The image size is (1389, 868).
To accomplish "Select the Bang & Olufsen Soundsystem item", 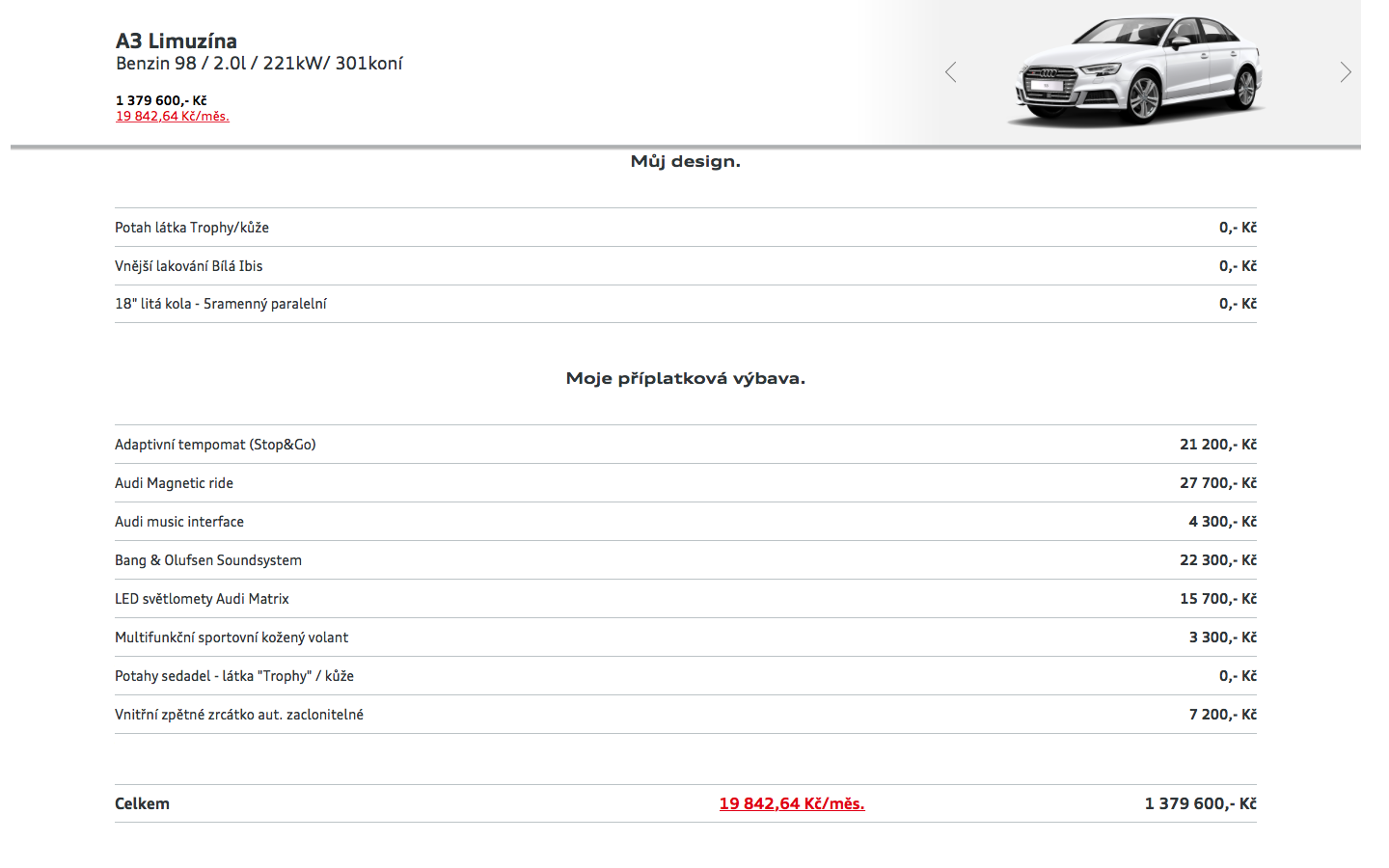I will (208, 560).
